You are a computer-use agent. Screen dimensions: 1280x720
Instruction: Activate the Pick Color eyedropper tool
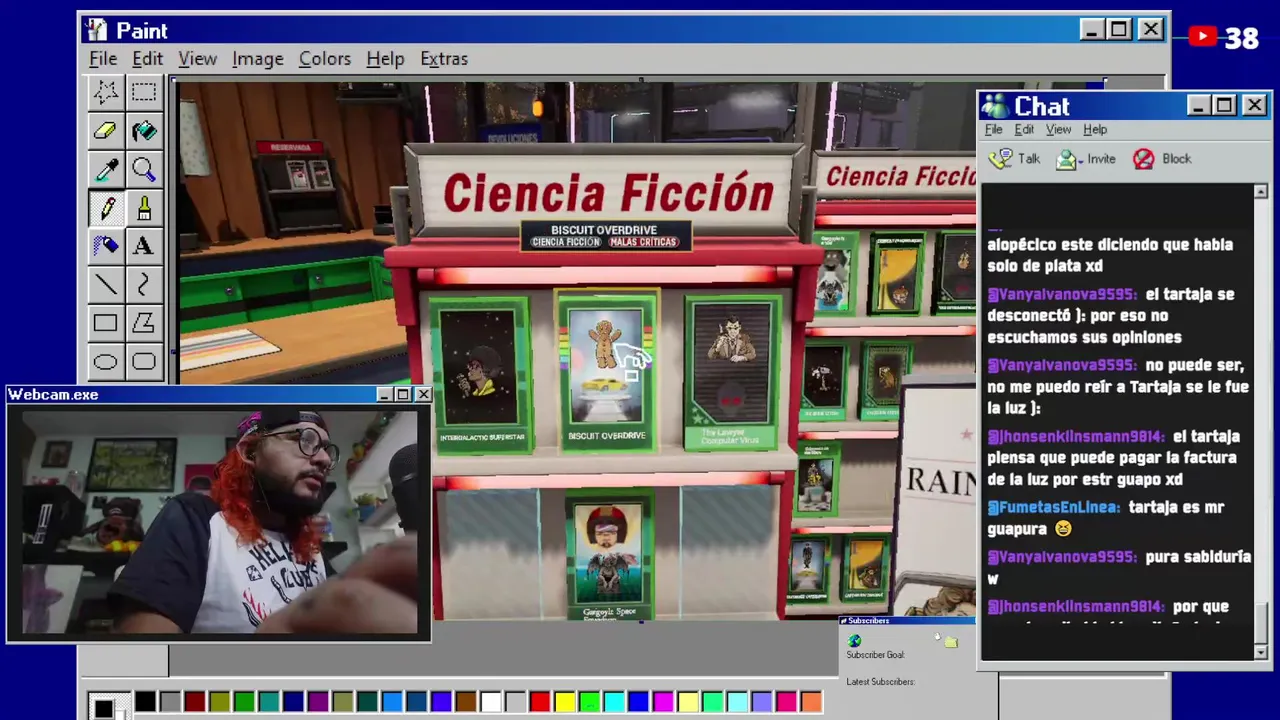pyautogui.click(x=105, y=169)
